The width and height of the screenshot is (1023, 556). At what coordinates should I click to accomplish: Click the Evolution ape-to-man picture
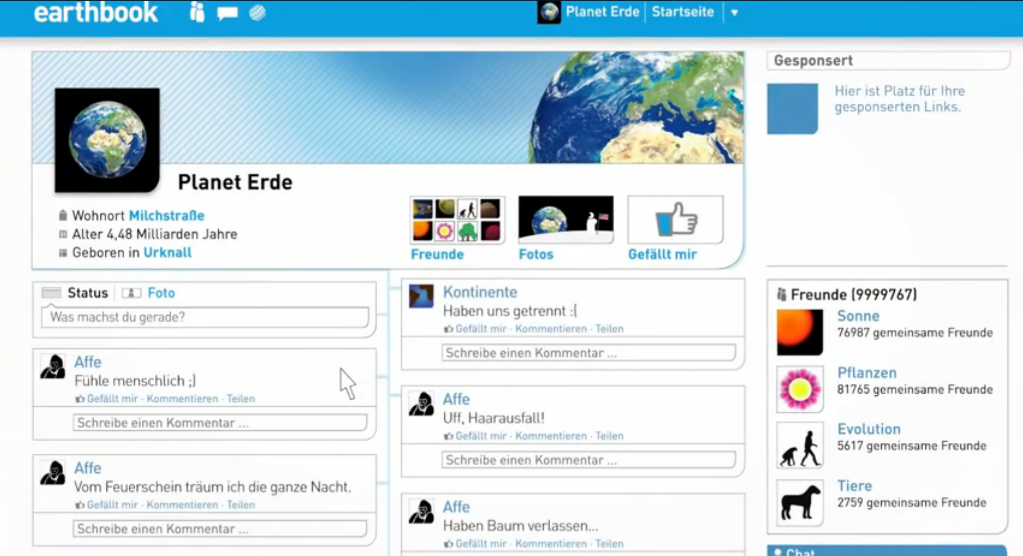click(x=799, y=446)
